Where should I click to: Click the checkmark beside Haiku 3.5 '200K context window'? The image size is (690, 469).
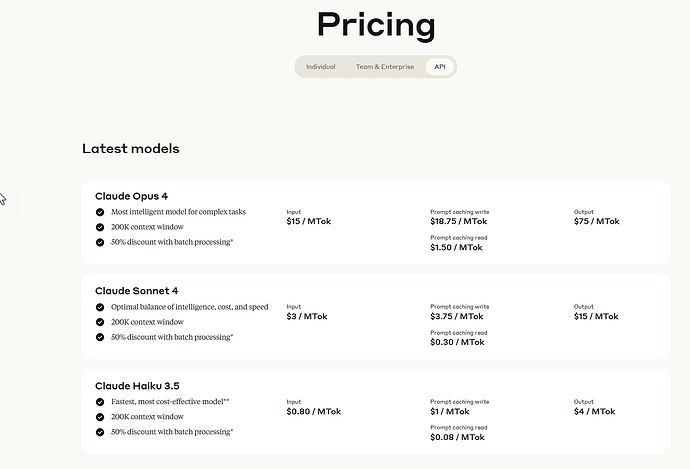pyautogui.click(x=100, y=417)
